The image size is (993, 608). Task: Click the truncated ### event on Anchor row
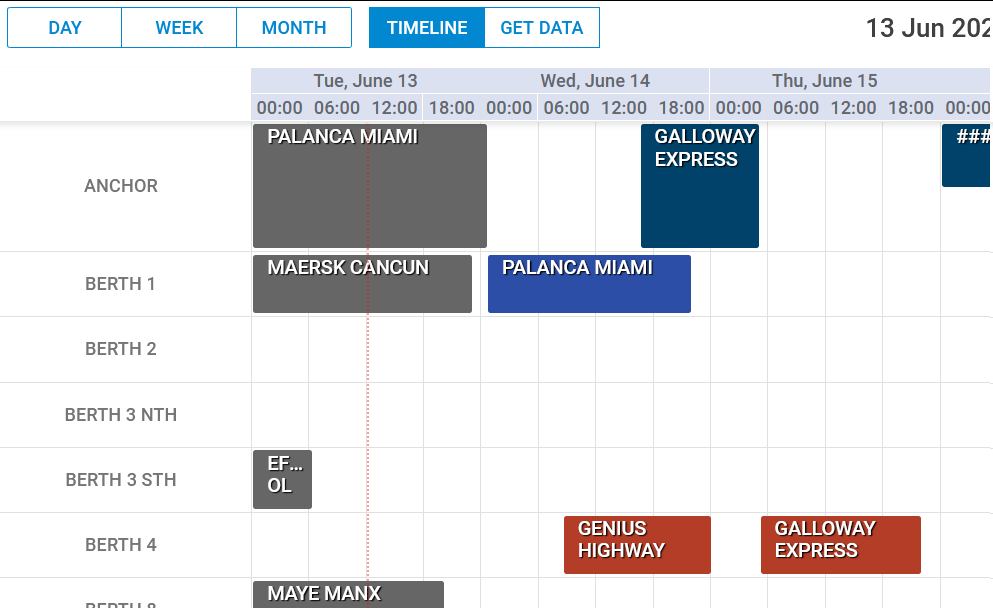[967, 155]
